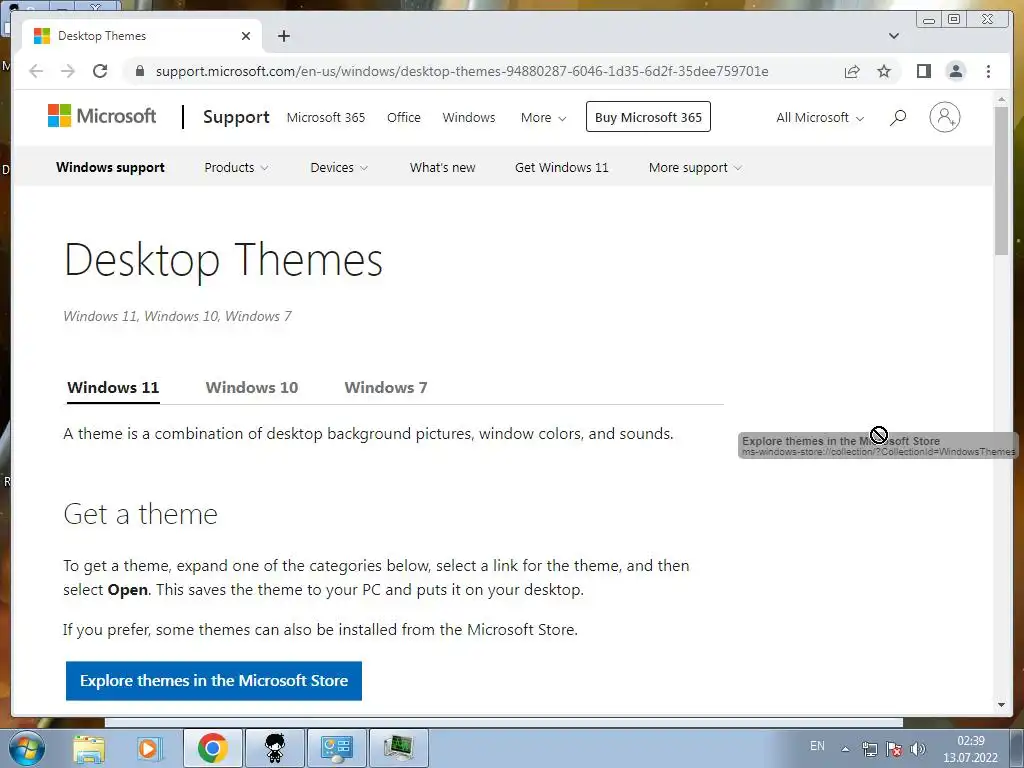Click the browser forward arrow
This screenshot has width=1024, height=768.
point(68,71)
